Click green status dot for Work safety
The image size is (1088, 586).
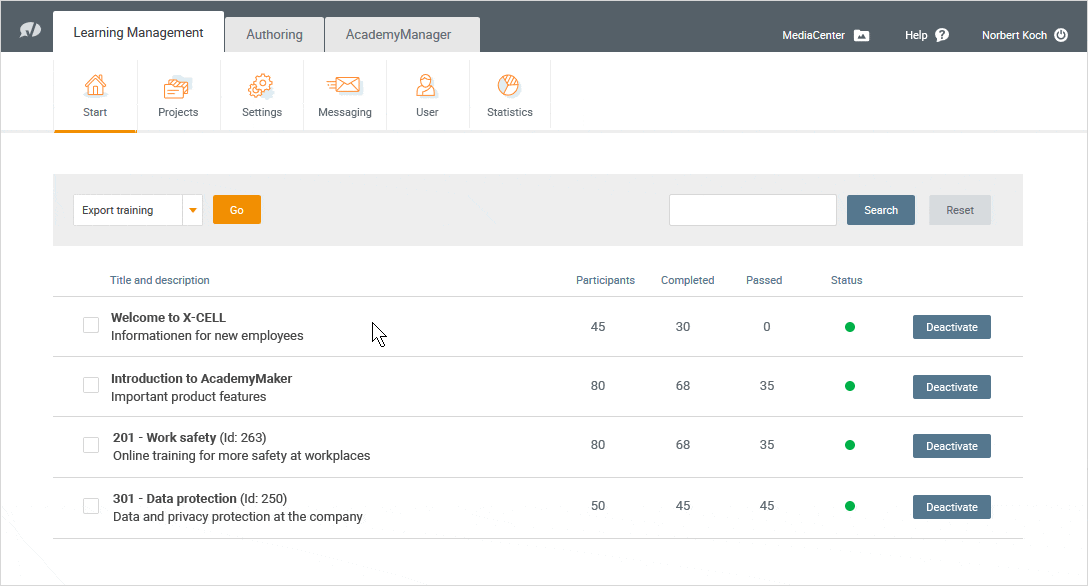click(849, 445)
